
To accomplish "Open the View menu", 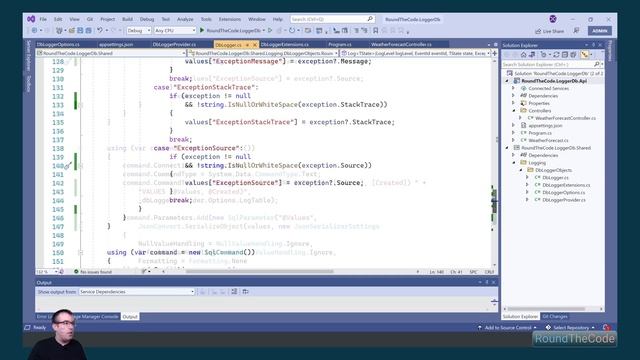I will click(x=74, y=19).
